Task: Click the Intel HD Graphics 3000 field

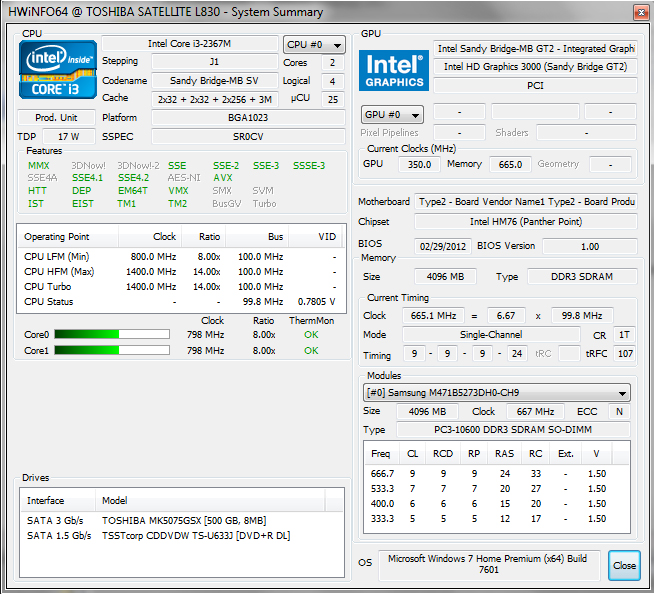Action: pyautogui.click(x=535, y=67)
